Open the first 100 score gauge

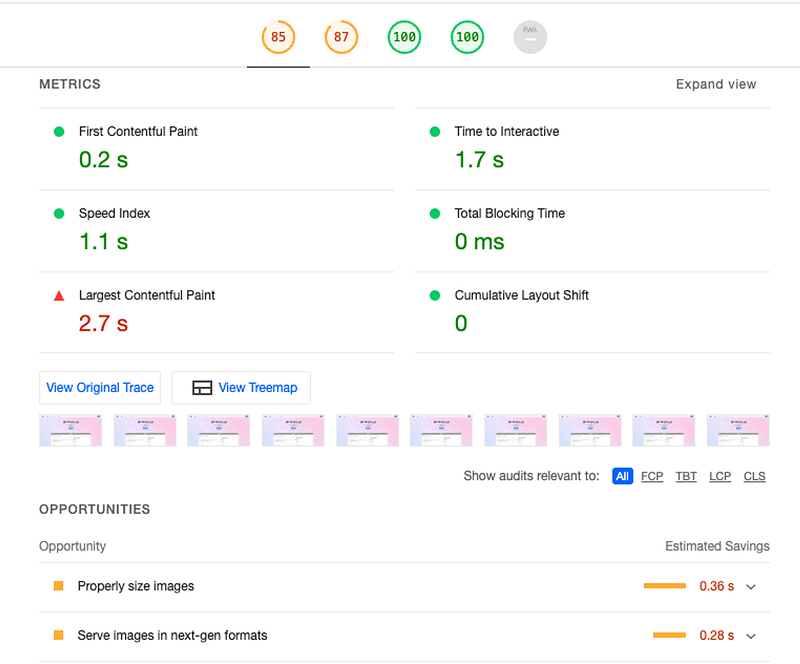404,37
